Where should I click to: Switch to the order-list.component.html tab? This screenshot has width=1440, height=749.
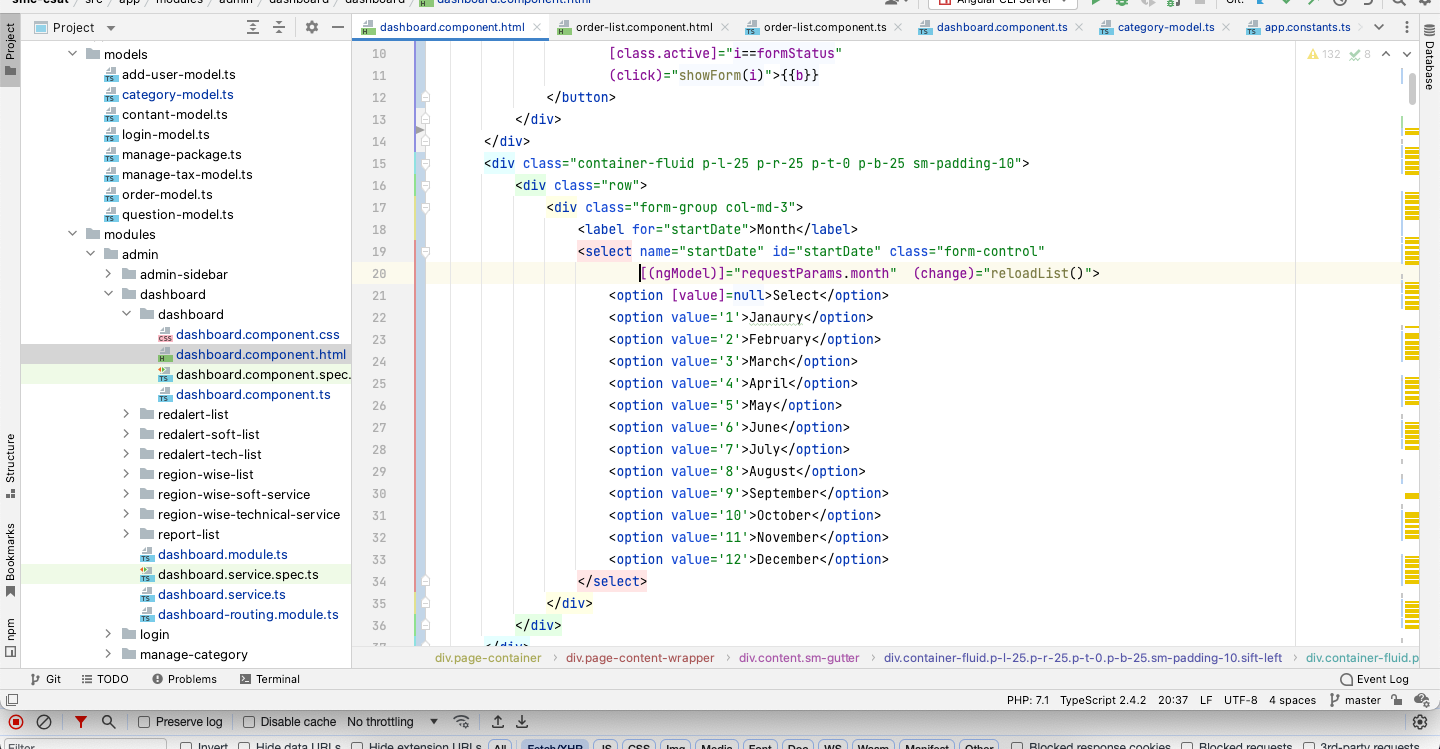coord(644,28)
